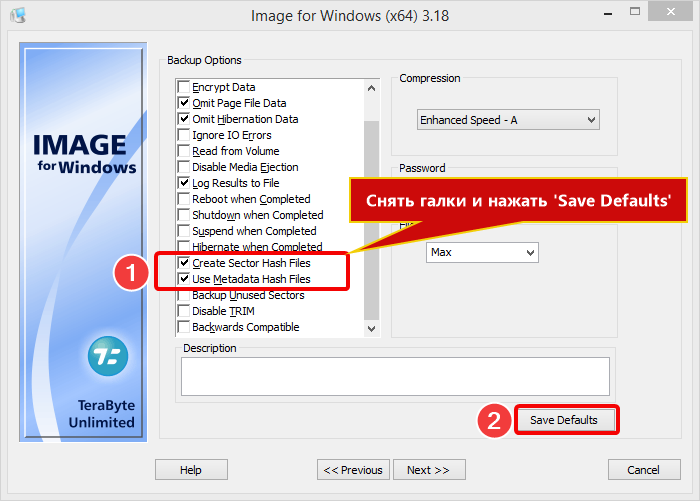This screenshot has width=700, height=501.
Task: Enable the Disable TRIM checkbox
Action: pos(183,311)
